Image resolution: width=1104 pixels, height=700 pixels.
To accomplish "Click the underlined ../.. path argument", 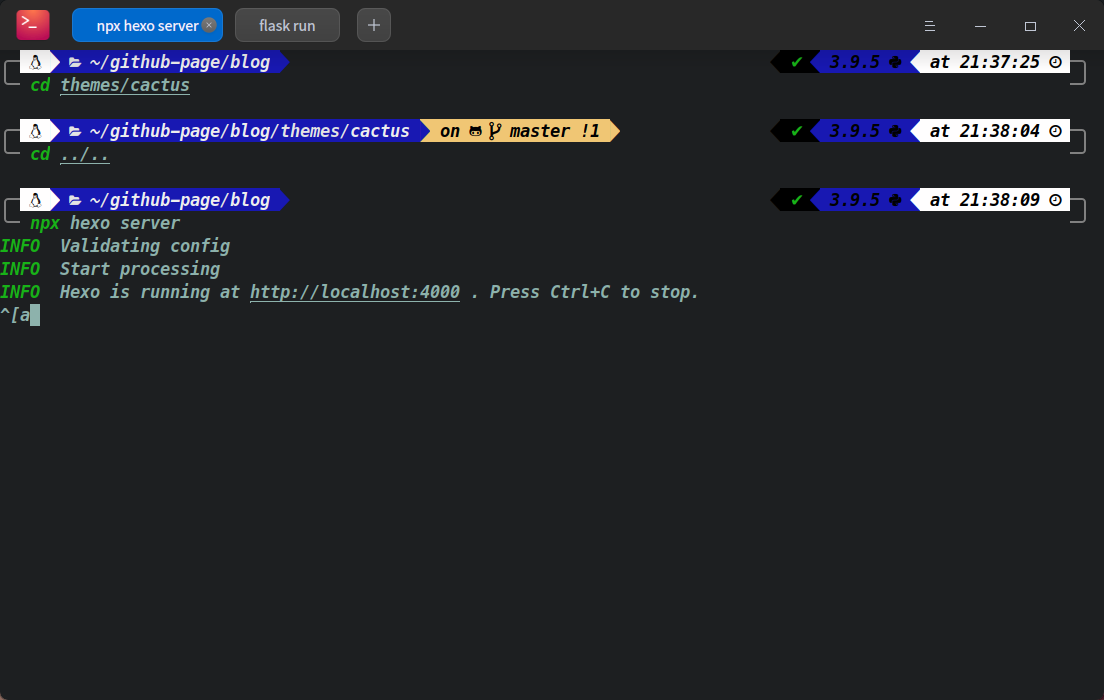I will pos(85,154).
